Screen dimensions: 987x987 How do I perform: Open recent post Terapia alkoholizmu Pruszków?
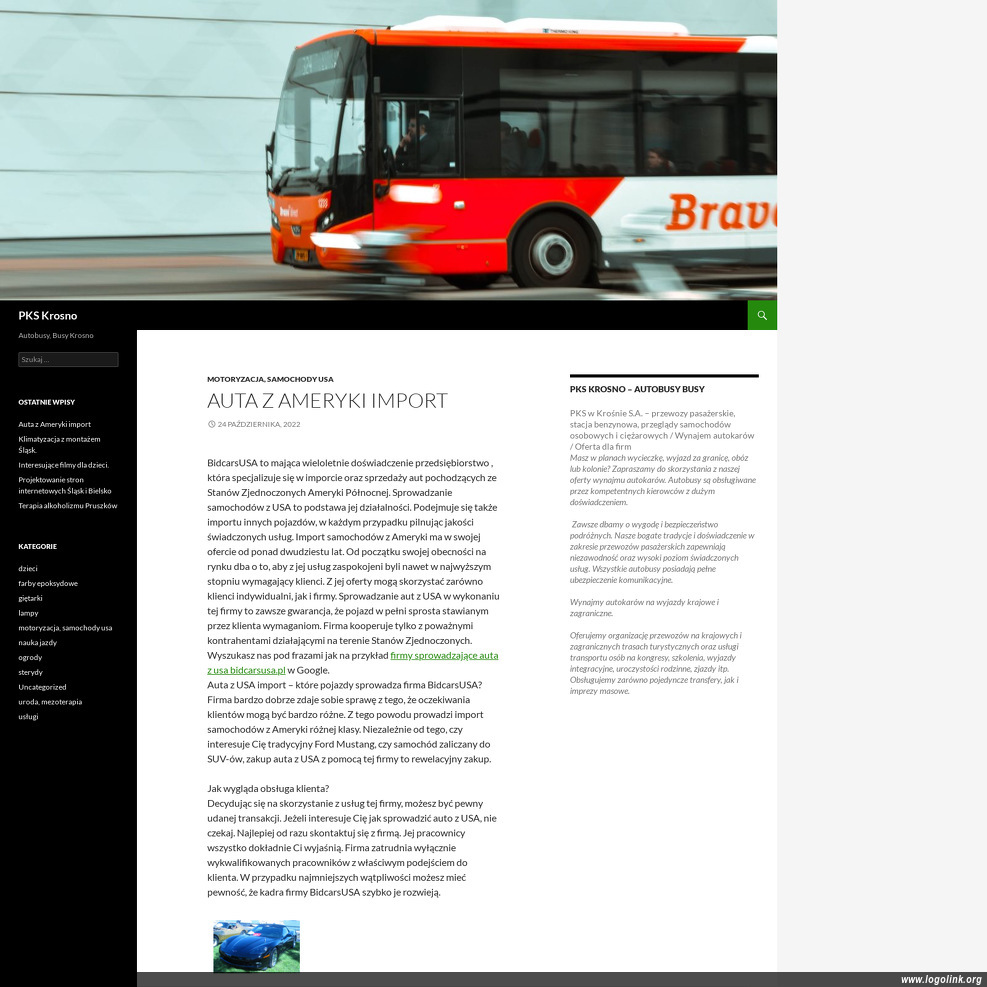click(x=68, y=505)
